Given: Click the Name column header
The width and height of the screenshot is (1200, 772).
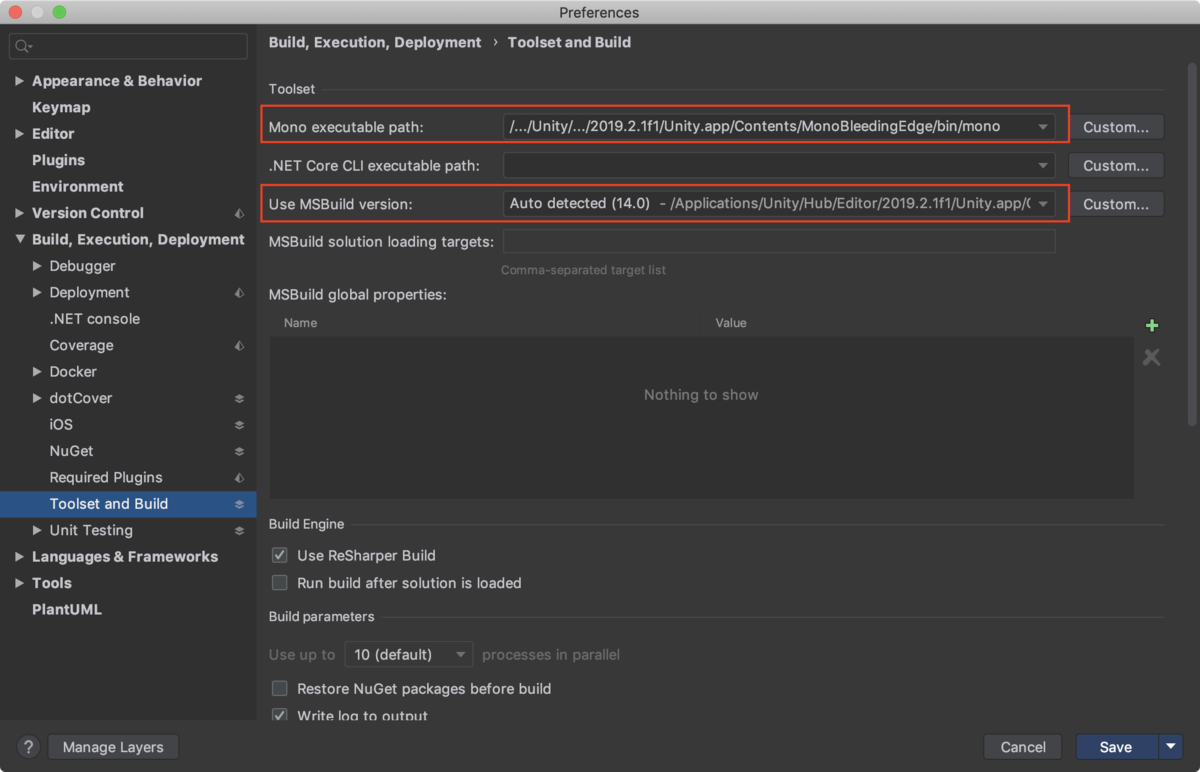Looking at the screenshot, I should pos(300,323).
